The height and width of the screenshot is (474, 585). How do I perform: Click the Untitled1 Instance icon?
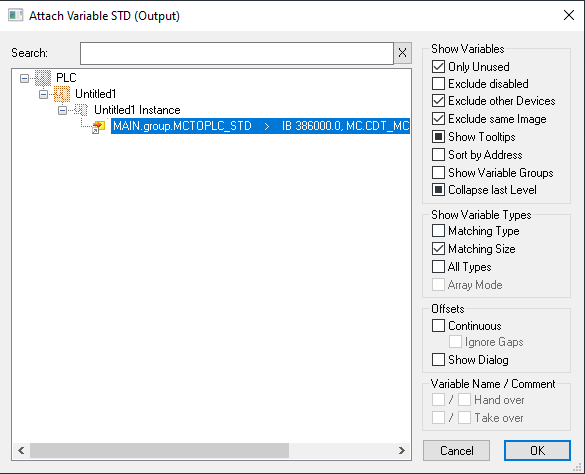pyautogui.click(x=81, y=110)
